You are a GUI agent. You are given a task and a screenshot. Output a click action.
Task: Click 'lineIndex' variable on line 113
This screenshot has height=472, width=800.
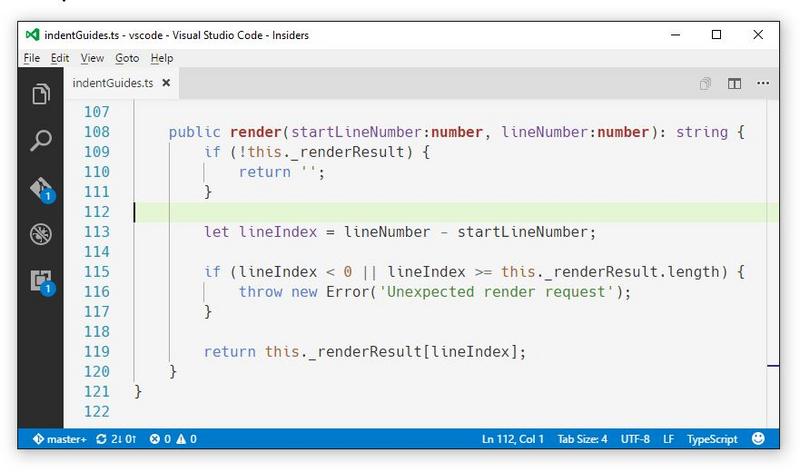click(278, 232)
